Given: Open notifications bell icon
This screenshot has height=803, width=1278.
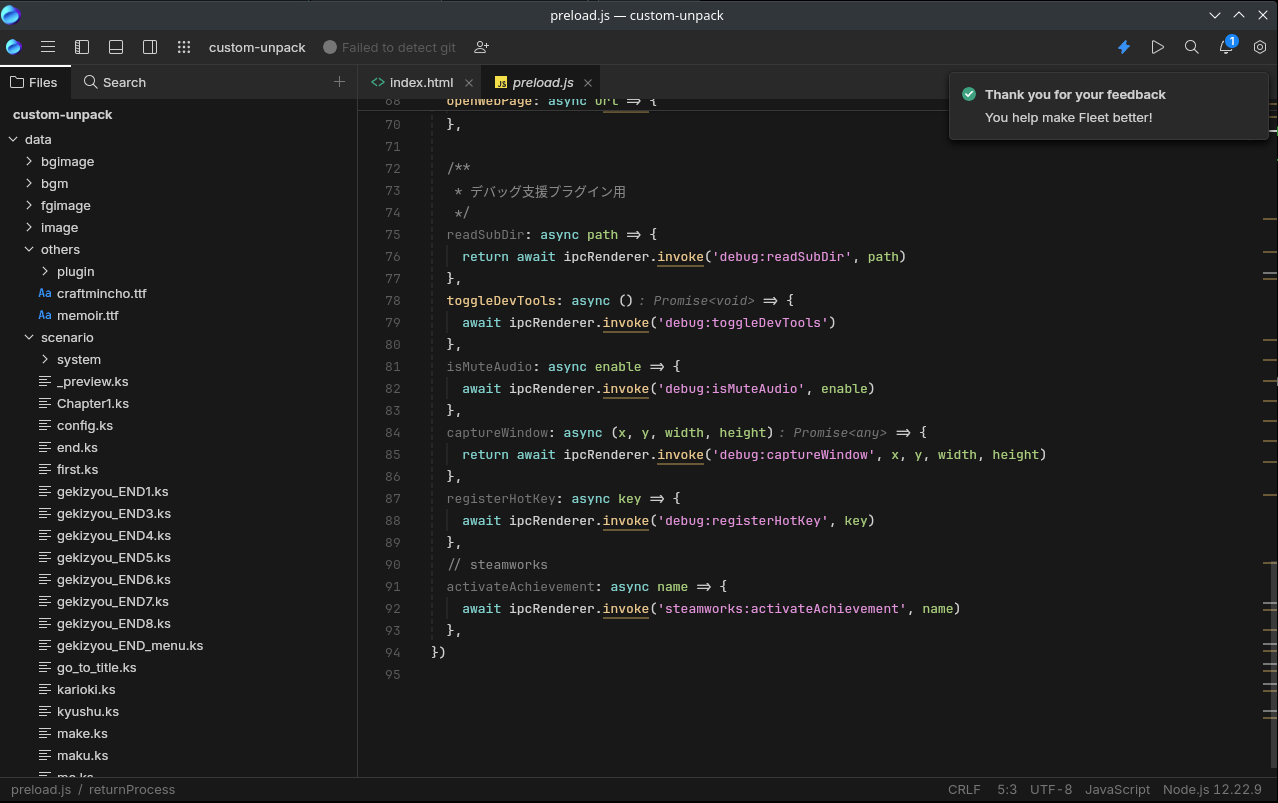Looking at the screenshot, I should tap(1226, 47).
